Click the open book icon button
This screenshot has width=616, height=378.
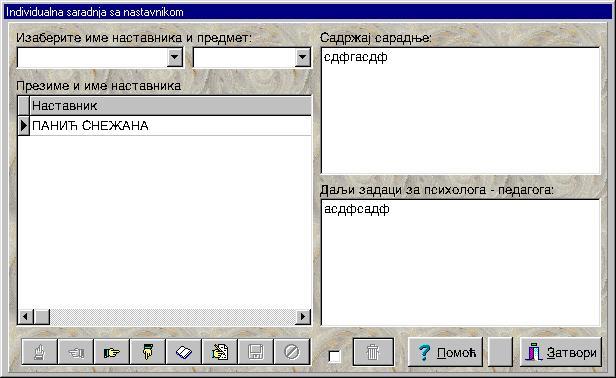[x=184, y=352]
